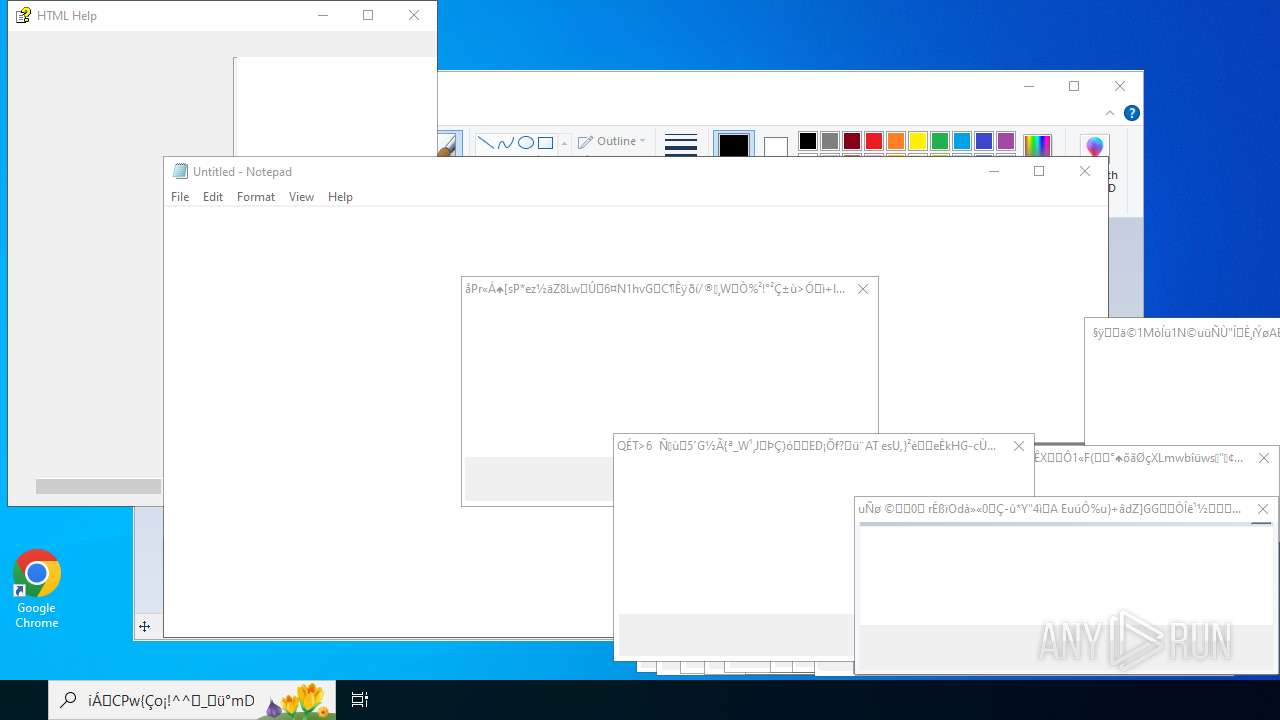Pick the dark red palette swatch

852,141
